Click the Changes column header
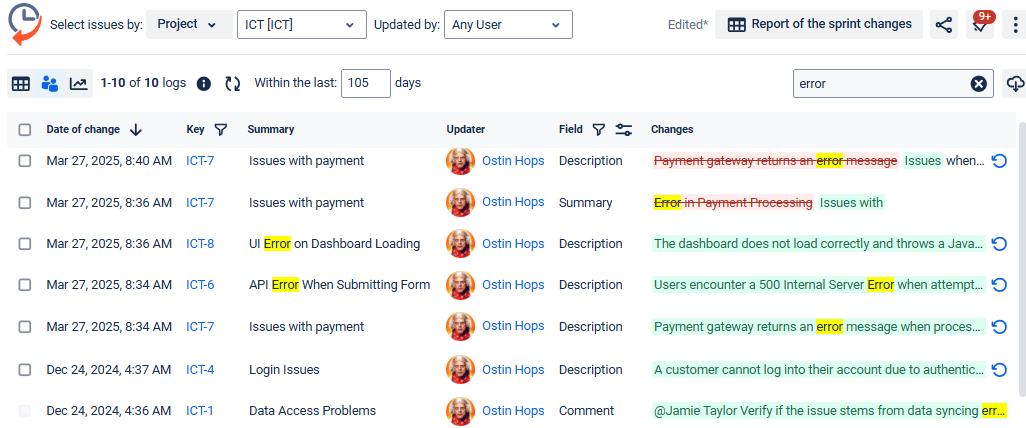The width and height of the screenshot is (1026, 428). pyautogui.click(x=672, y=130)
